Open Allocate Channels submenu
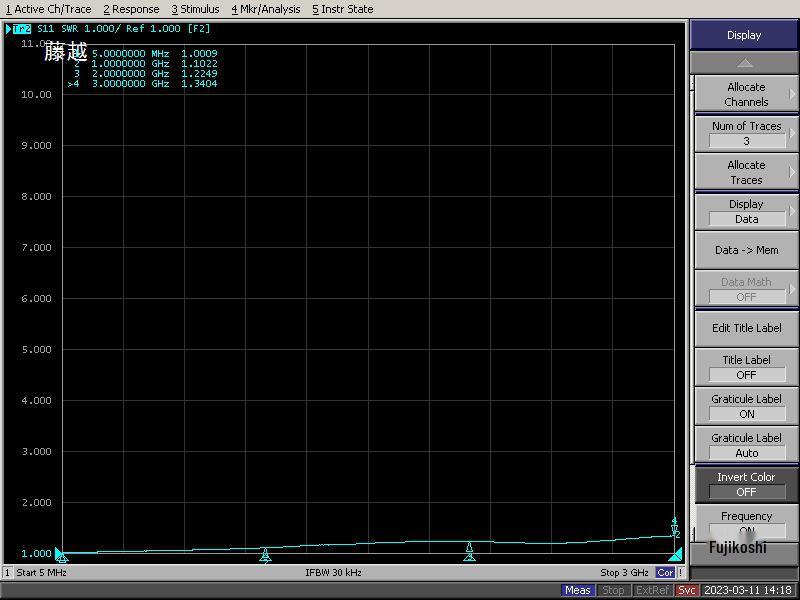This screenshot has height=600, width=800. [x=746, y=94]
